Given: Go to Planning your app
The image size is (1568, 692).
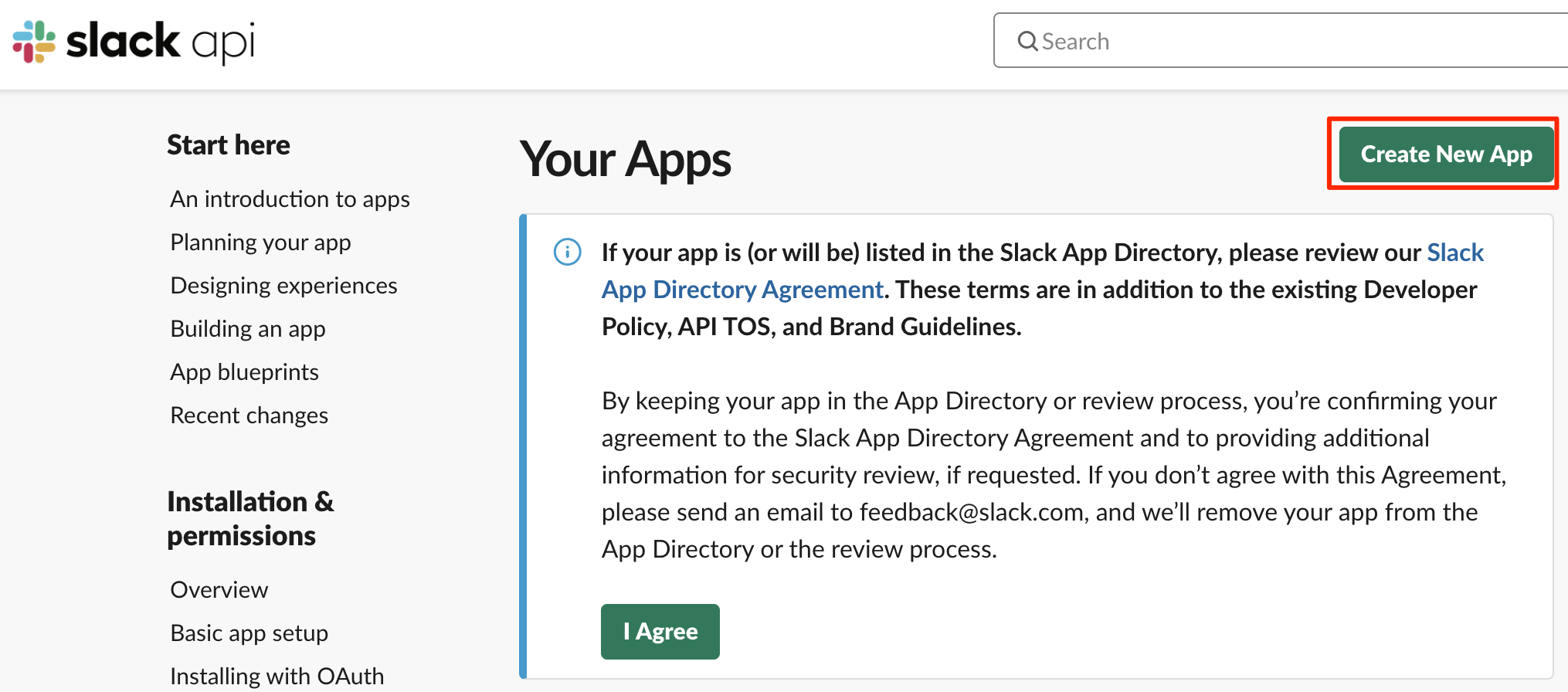Looking at the screenshot, I should 260,243.
